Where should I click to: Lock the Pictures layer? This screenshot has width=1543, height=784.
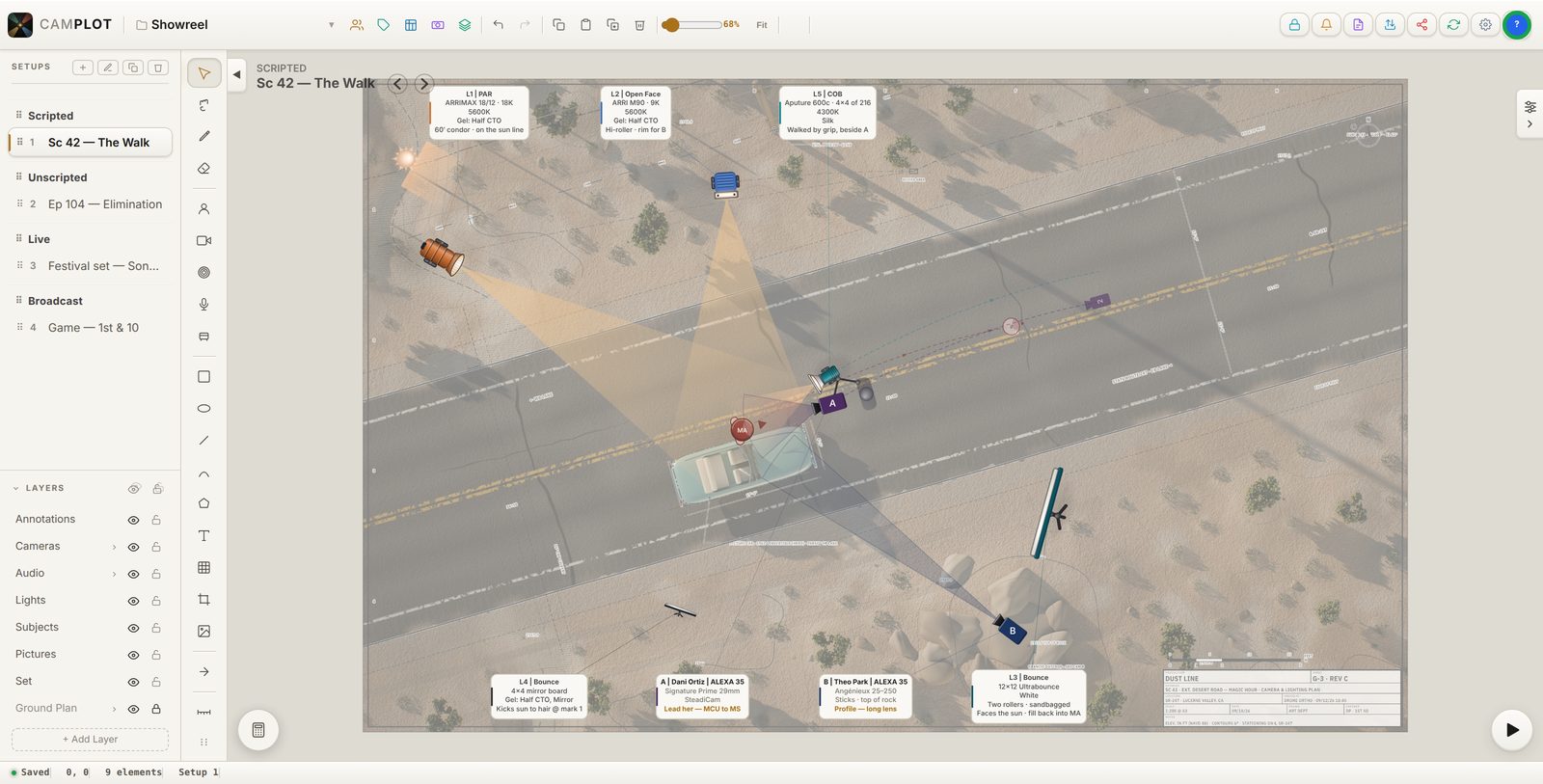point(156,655)
